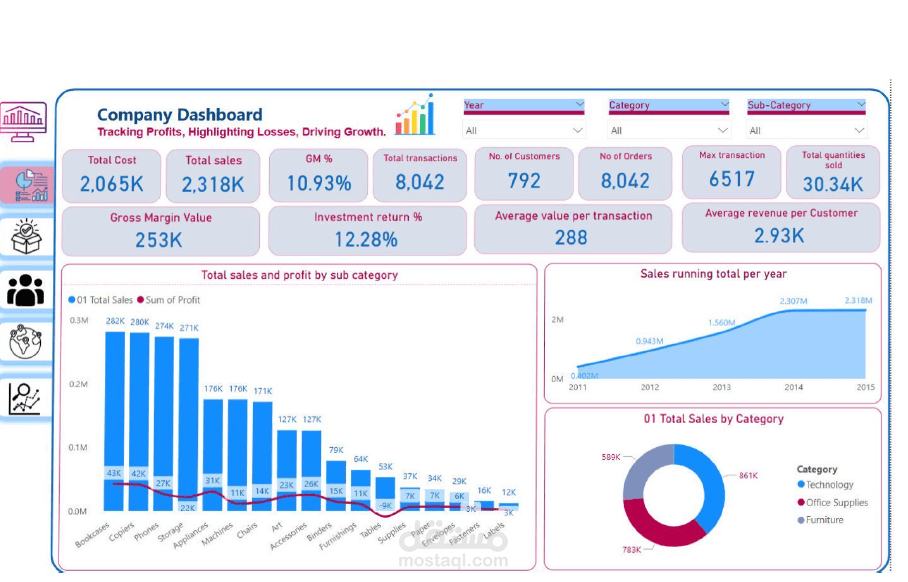Select the pie chart report page icon
This screenshot has width=908, height=582.
tap(31, 185)
